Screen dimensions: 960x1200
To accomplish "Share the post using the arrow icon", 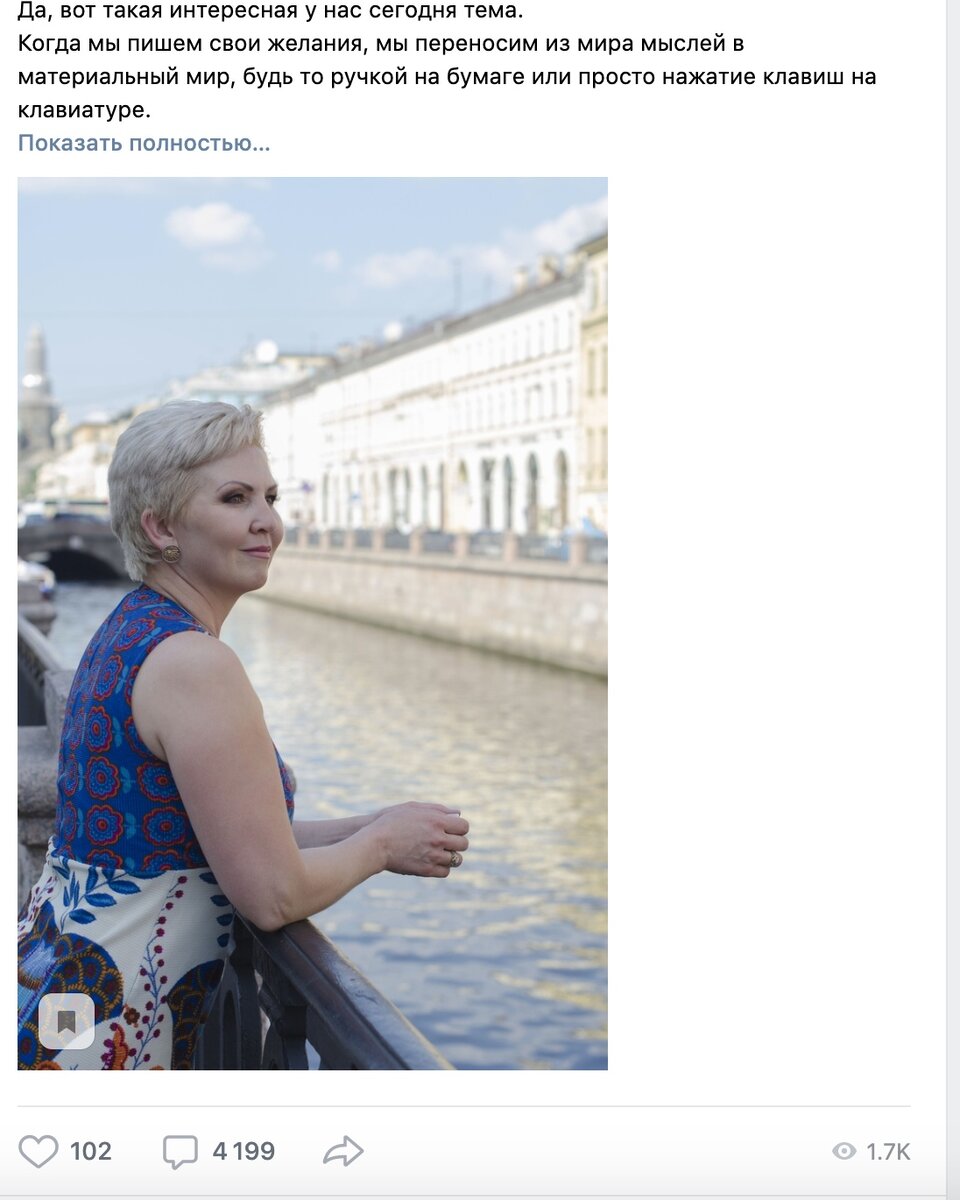I will pos(343,1151).
